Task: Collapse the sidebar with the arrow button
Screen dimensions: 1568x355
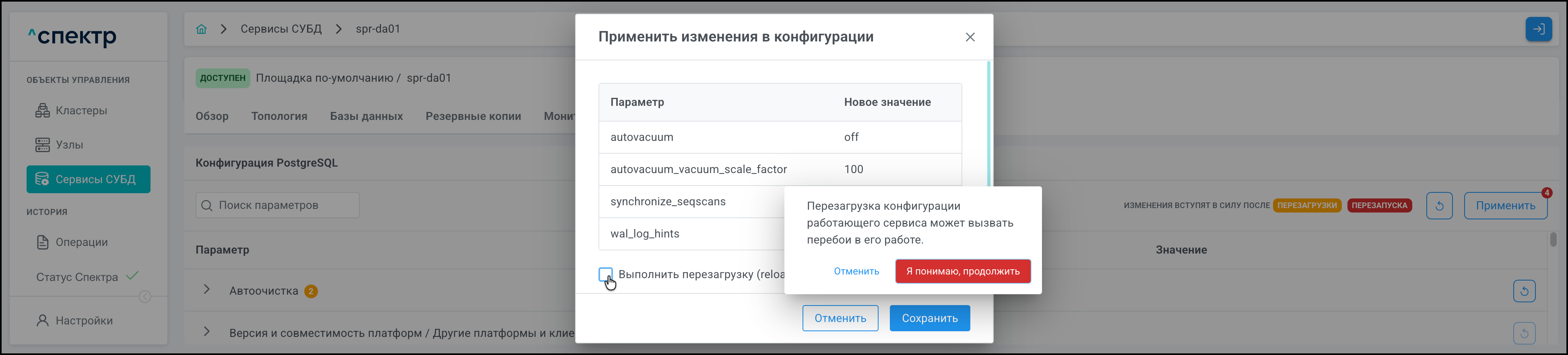Action: 145,297
